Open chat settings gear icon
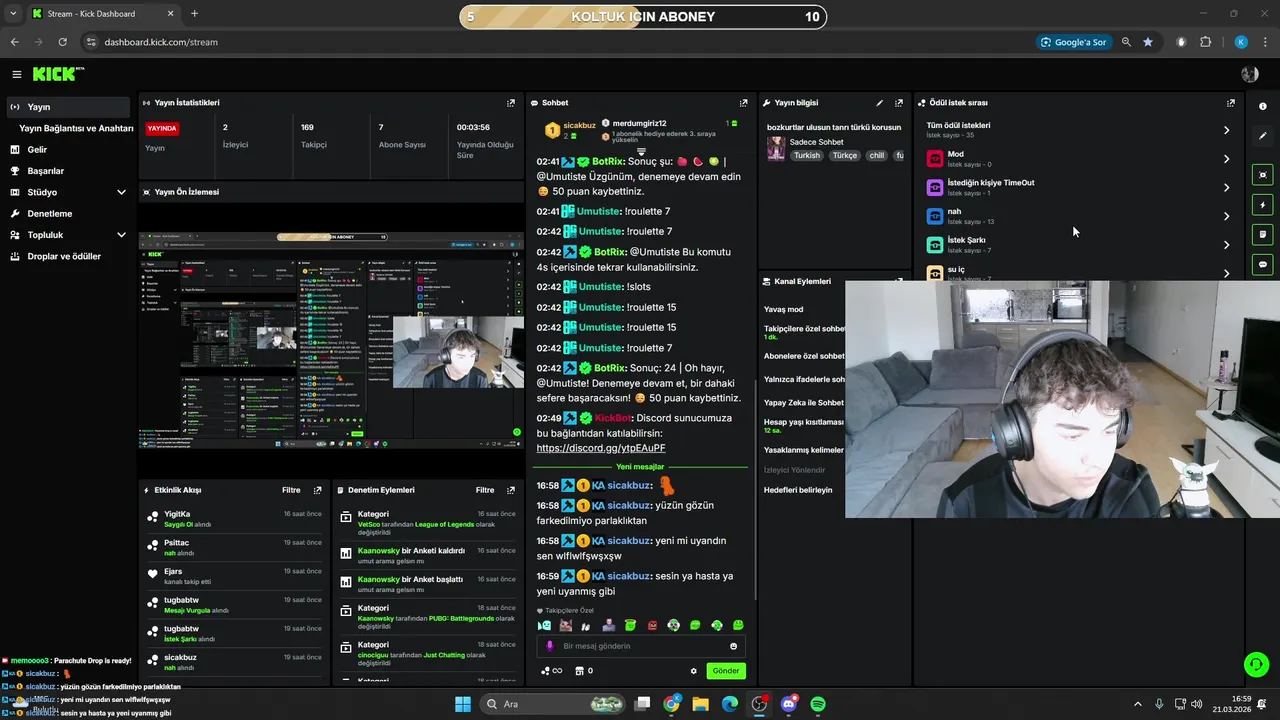 (x=693, y=671)
